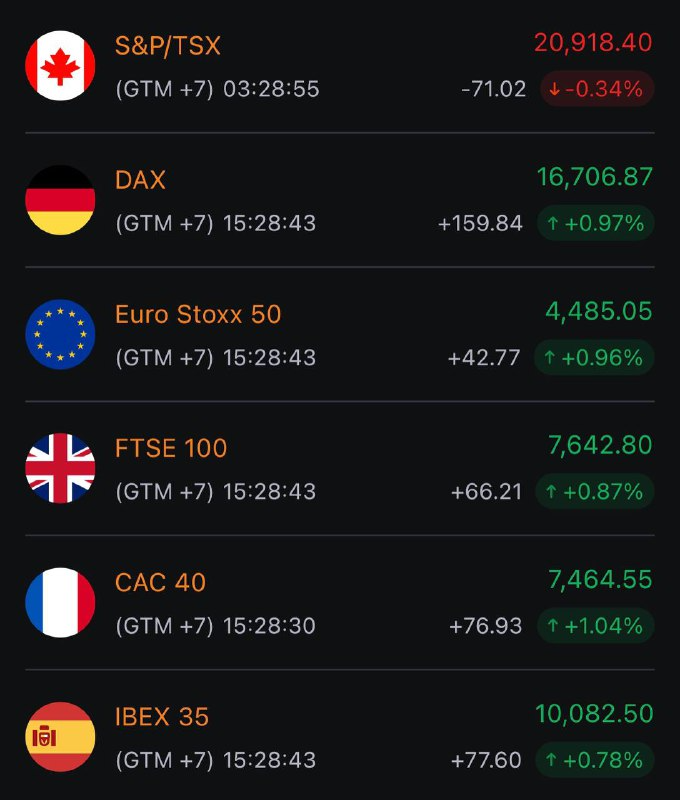Select the 20,918.40 price value
The width and height of the screenshot is (680, 800).
click(x=593, y=42)
